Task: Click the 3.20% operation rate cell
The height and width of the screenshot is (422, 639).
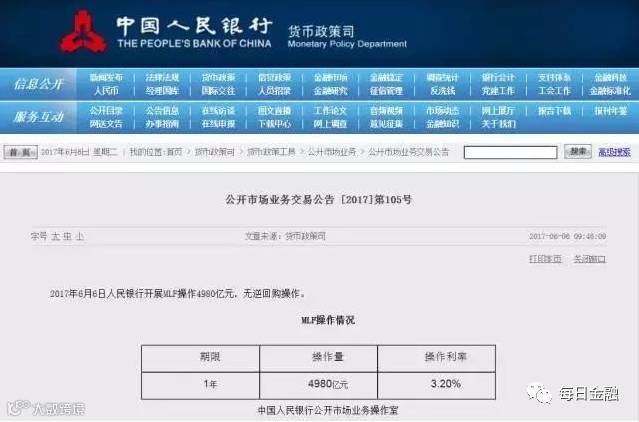Action: [436, 385]
